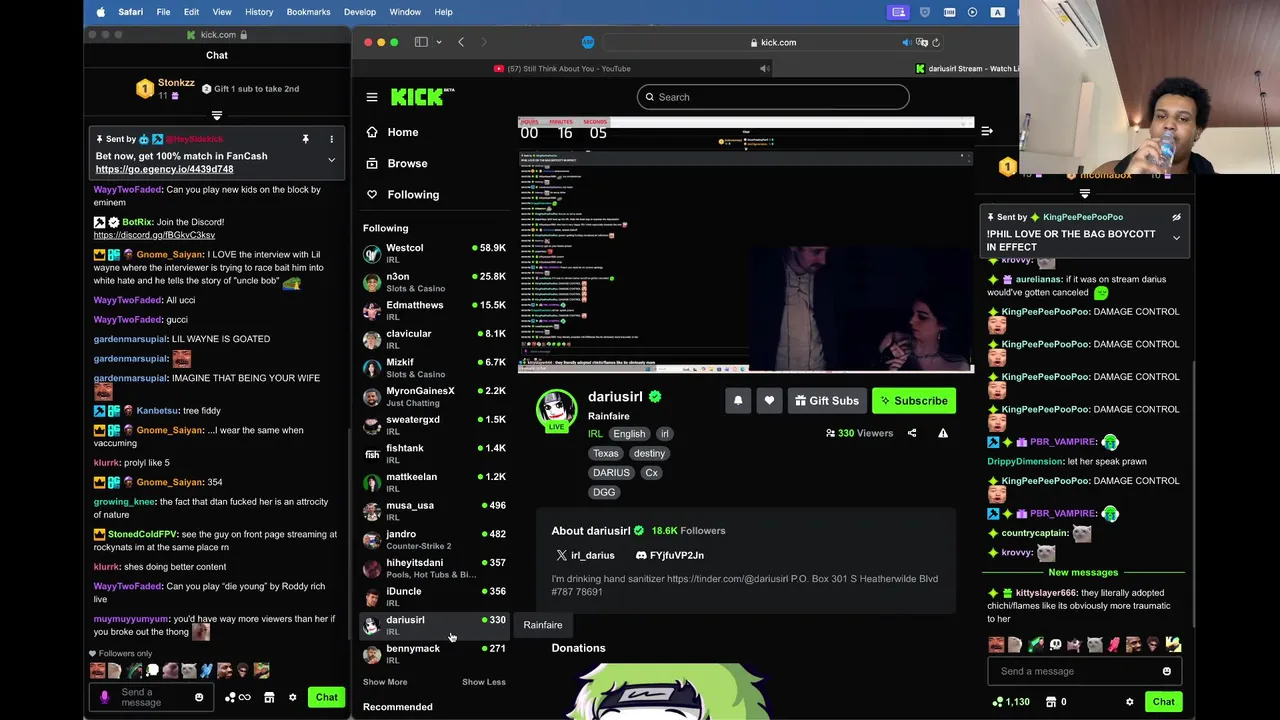Collapse left chat pinned message chevron
This screenshot has width=1280, height=720.
coord(331,160)
